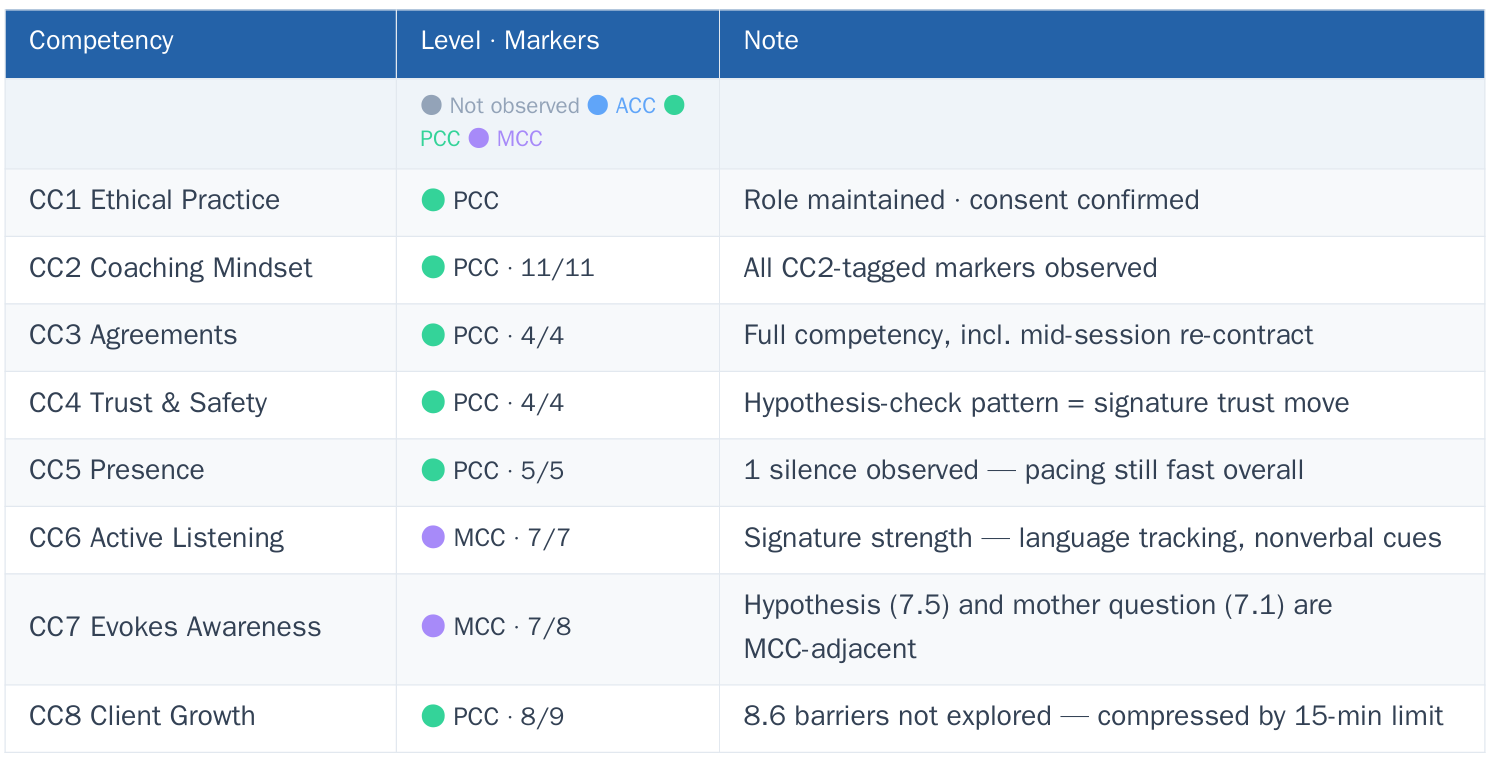The image size is (1492, 758).
Task: Click green dot in CC5 Presence row
Action: click(x=433, y=470)
